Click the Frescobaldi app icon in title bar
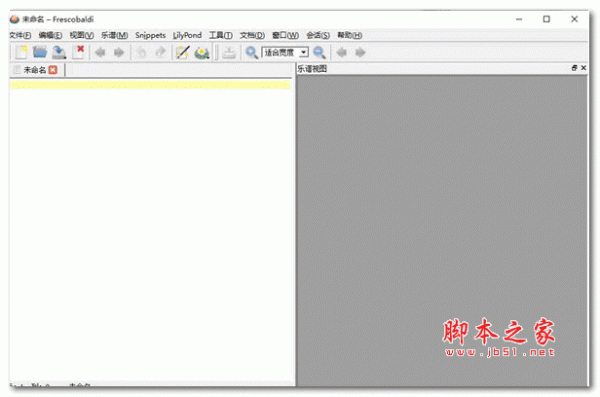This screenshot has height=397, width=600. coord(15,19)
